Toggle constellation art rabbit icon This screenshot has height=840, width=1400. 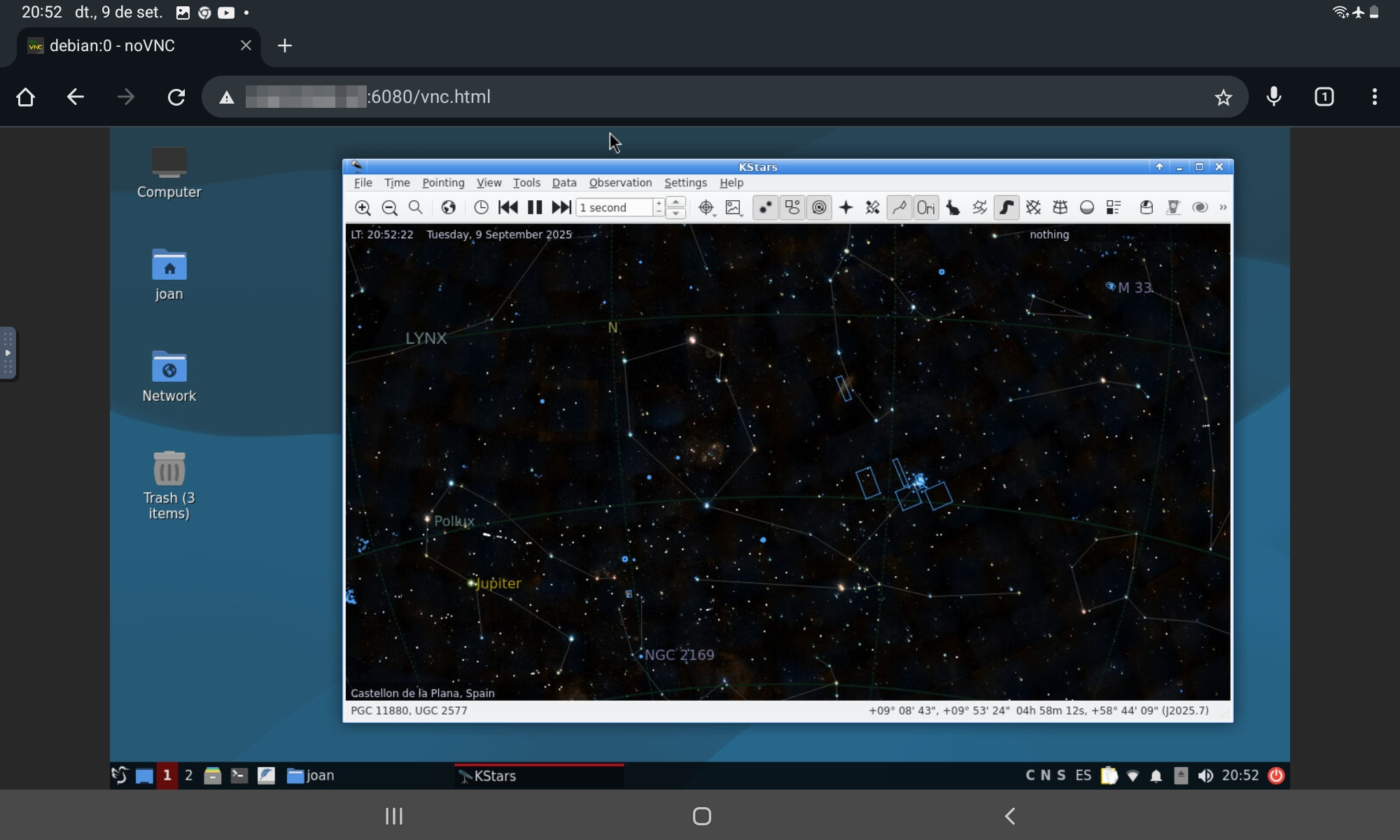[x=953, y=207]
